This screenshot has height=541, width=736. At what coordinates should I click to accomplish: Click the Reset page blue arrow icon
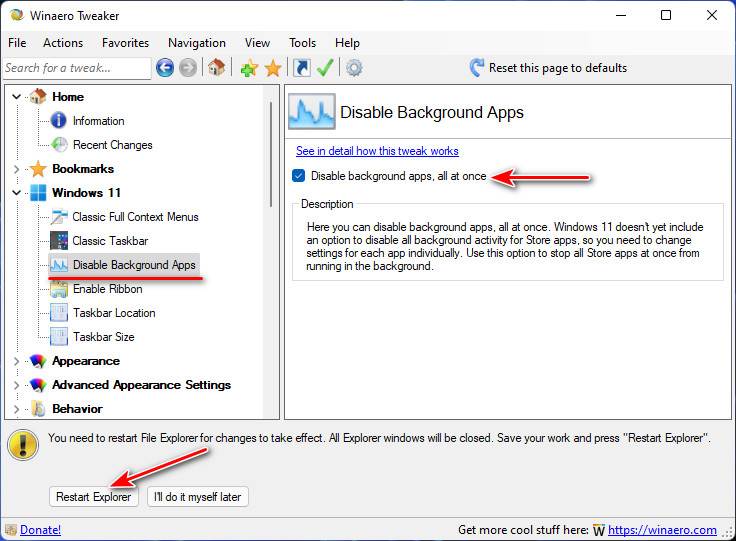(476, 68)
